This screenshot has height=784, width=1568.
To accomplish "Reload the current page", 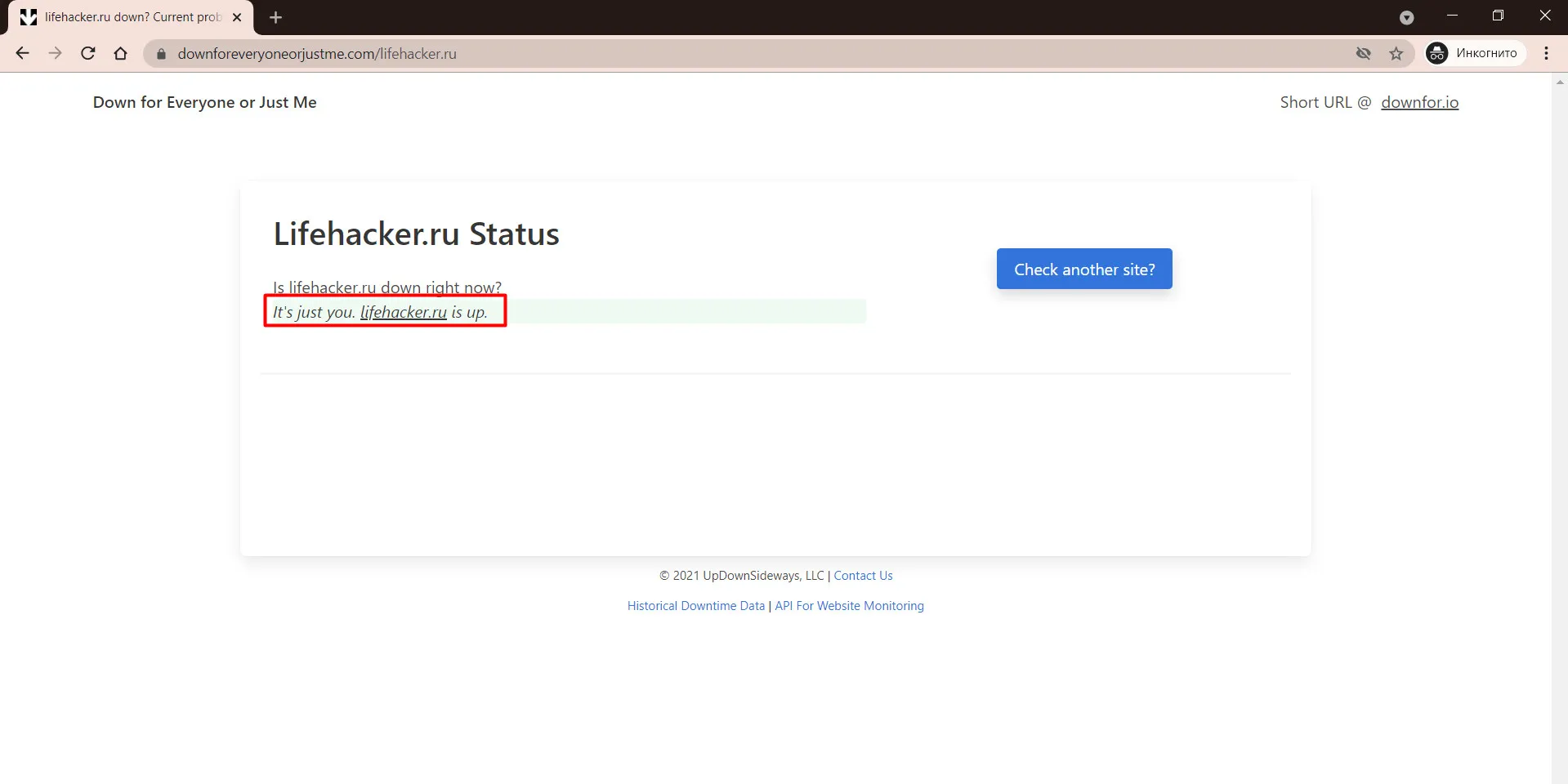I will point(88,53).
